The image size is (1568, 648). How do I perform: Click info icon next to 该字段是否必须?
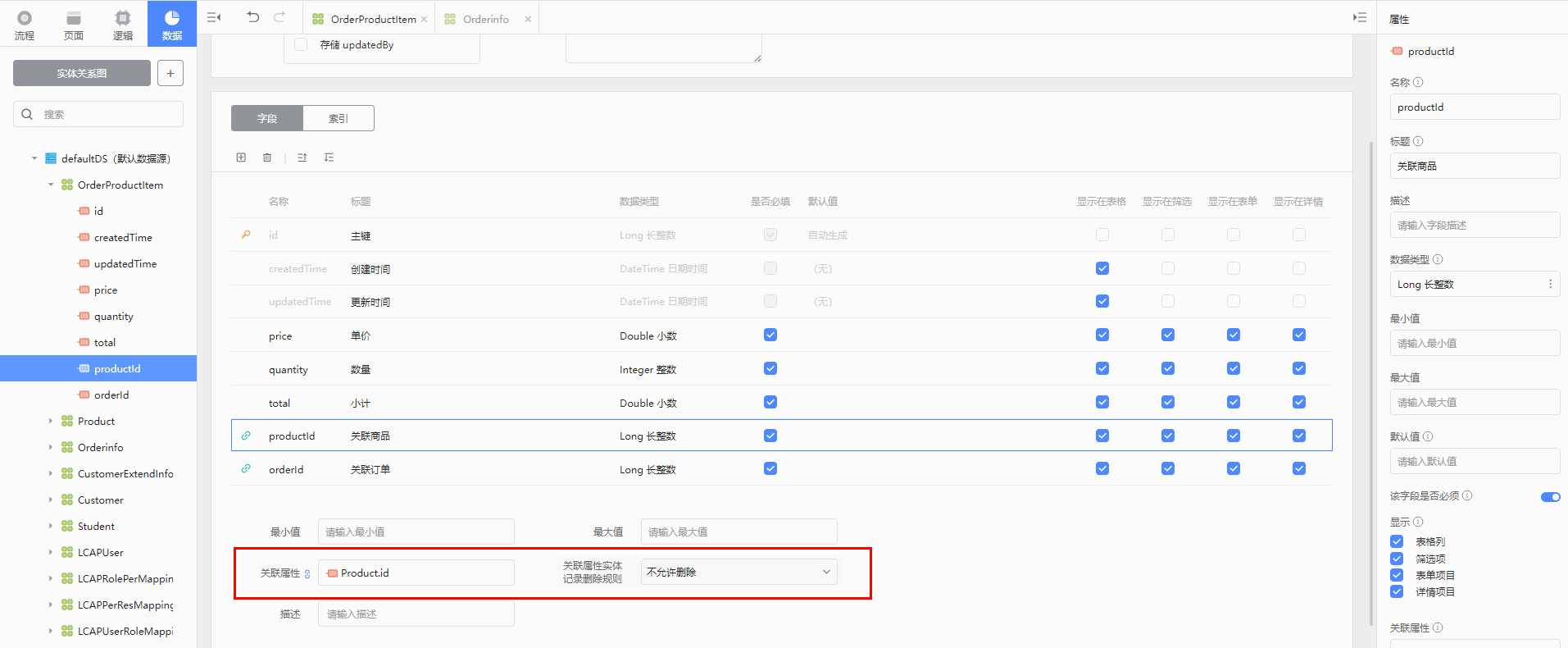[1467, 495]
